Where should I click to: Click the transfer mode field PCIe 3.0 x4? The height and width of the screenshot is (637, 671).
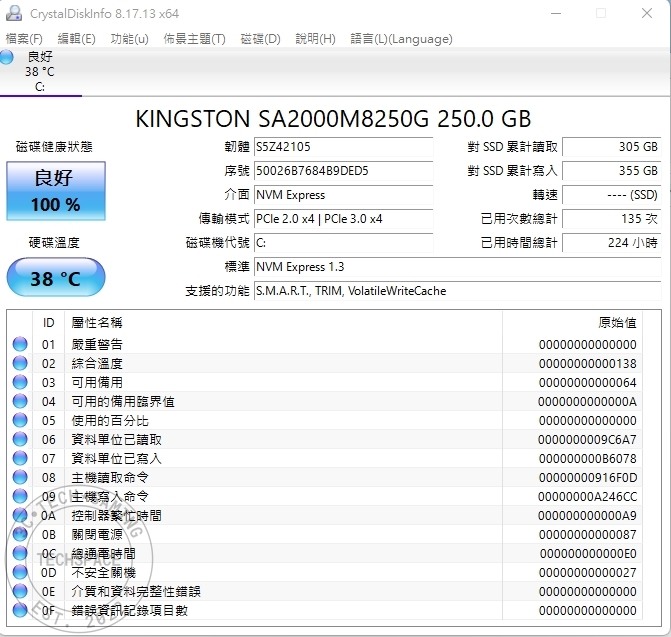coord(343,219)
